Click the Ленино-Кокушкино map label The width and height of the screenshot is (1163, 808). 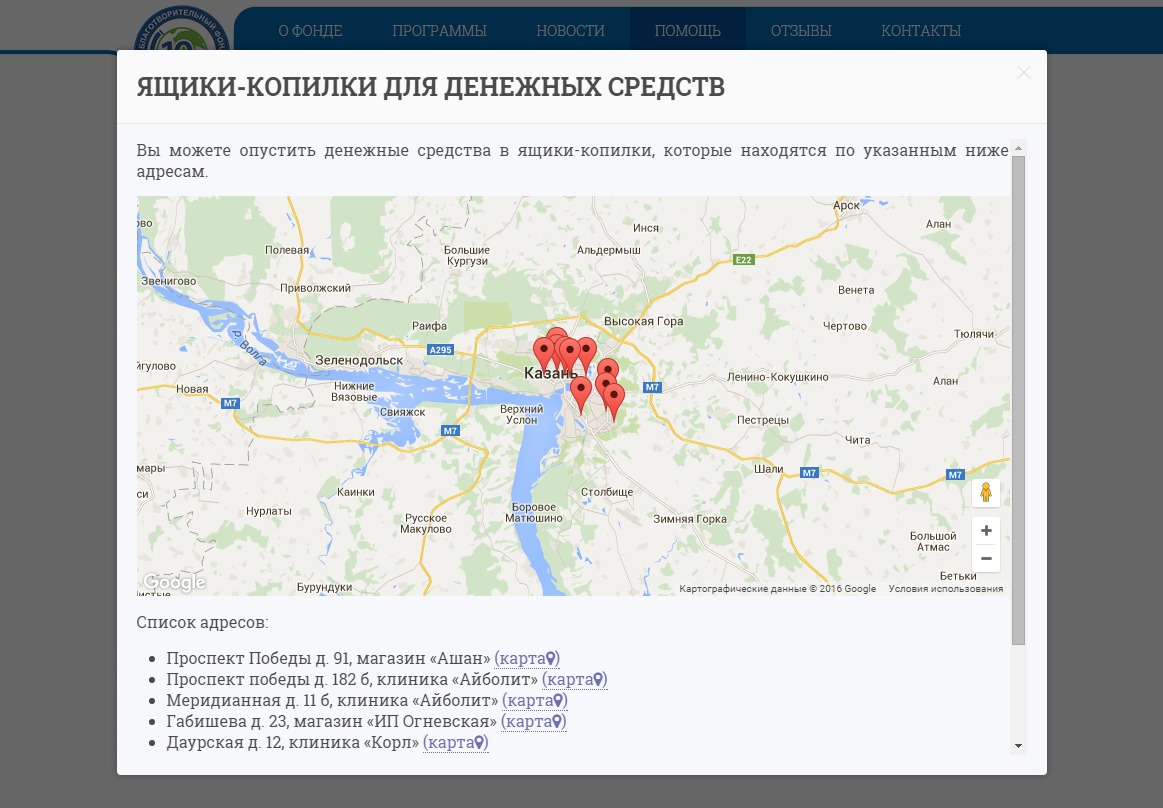click(777, 377)
